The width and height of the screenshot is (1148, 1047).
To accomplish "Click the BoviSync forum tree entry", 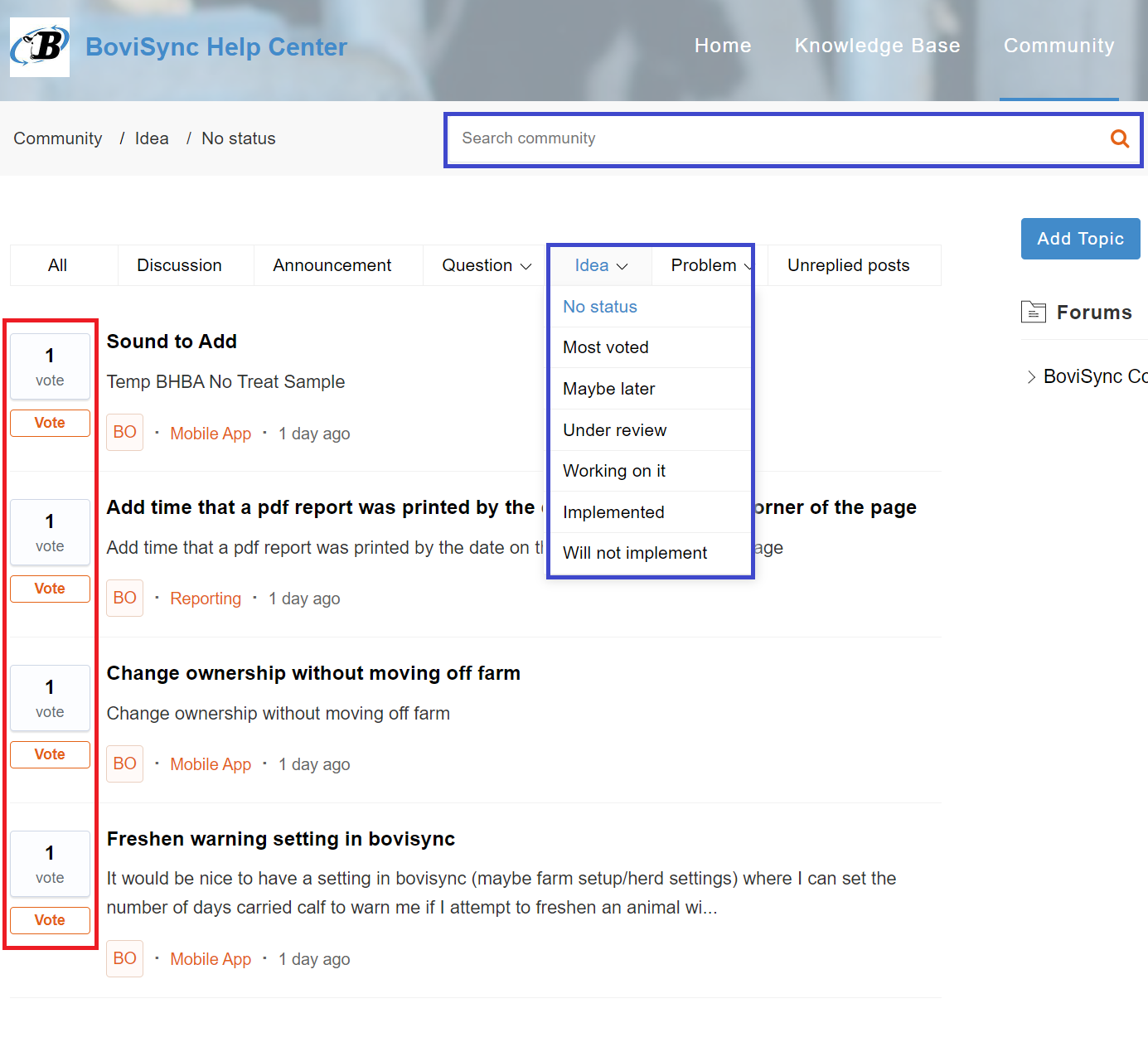I will (x=1095, y=376).
